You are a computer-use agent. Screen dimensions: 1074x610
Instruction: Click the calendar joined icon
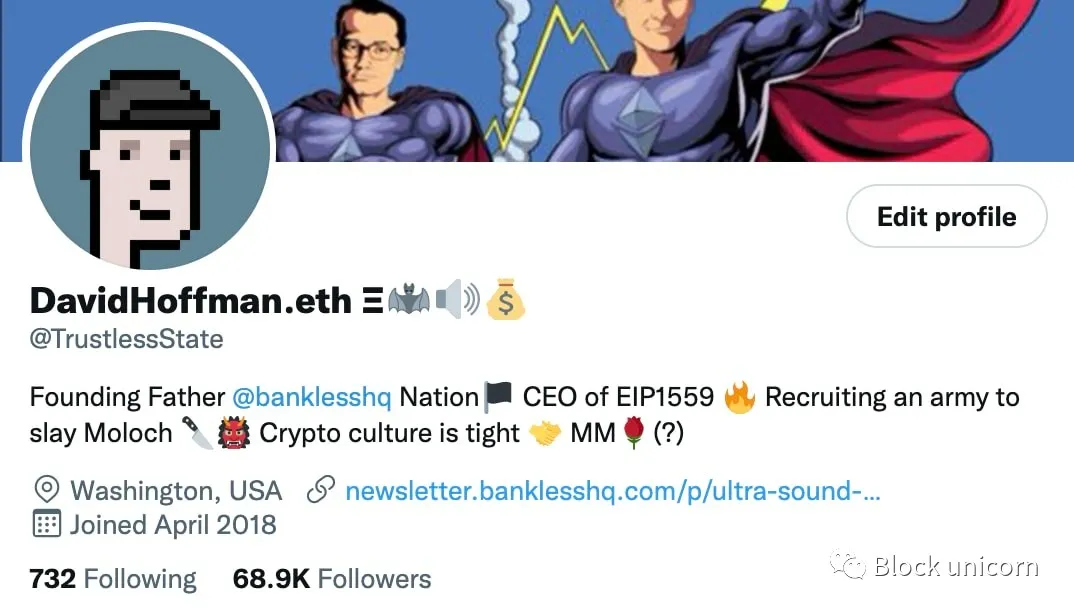pyautogui.click(x=47, y=524)
